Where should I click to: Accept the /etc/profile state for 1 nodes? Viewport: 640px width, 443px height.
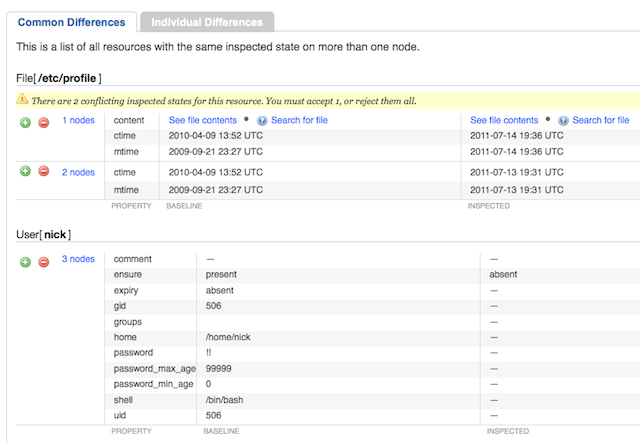[25, 122]
